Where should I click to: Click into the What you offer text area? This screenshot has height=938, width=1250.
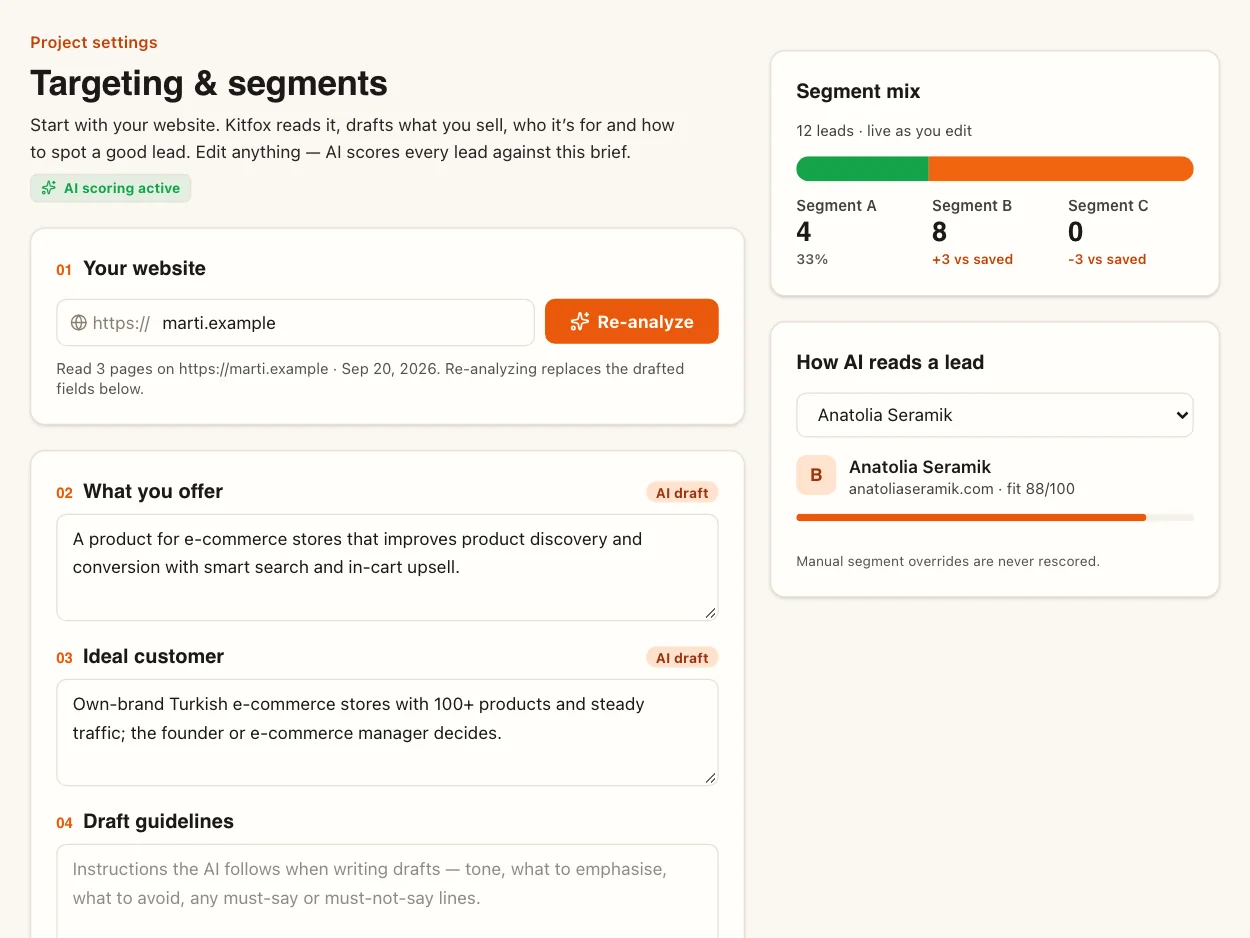coord(387,567)
